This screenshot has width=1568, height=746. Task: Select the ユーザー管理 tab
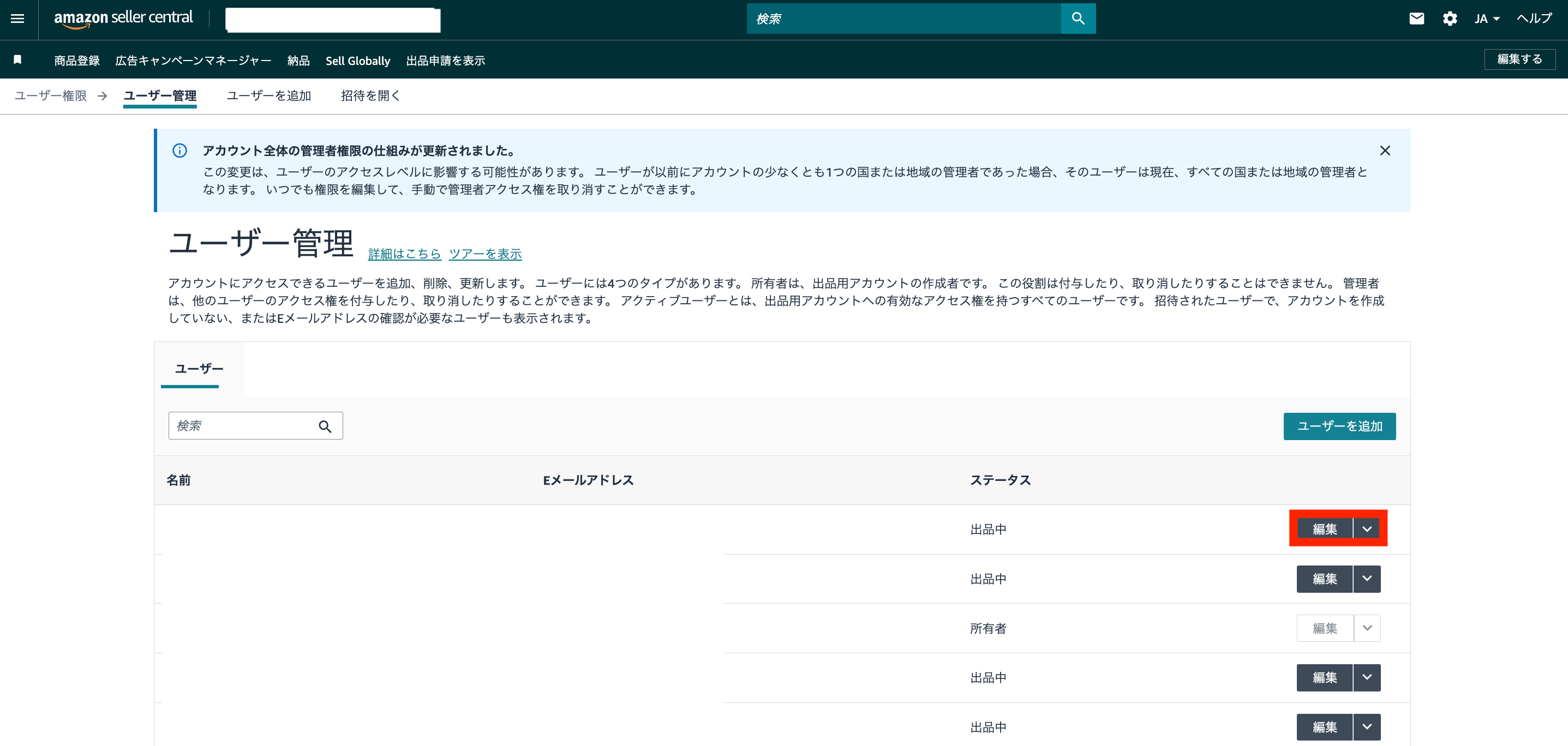tap(159, 95)
